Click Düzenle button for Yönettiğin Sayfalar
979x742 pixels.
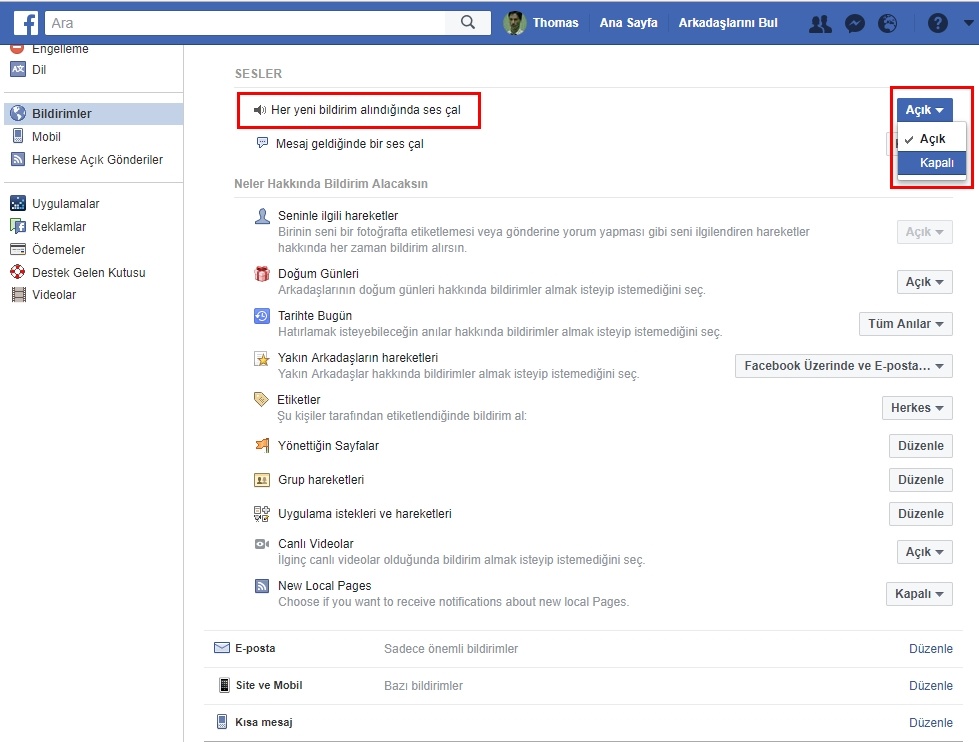coord(921,446)
